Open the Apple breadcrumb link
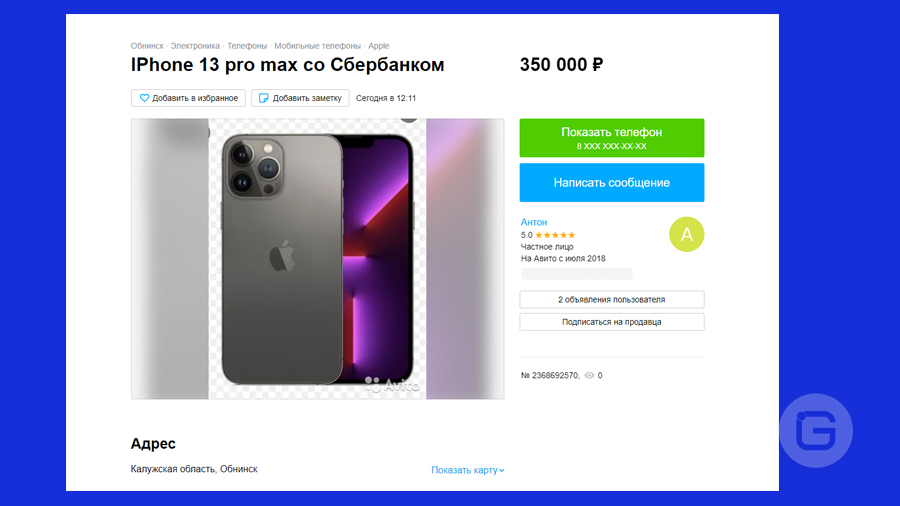 (x=378, y=46)
